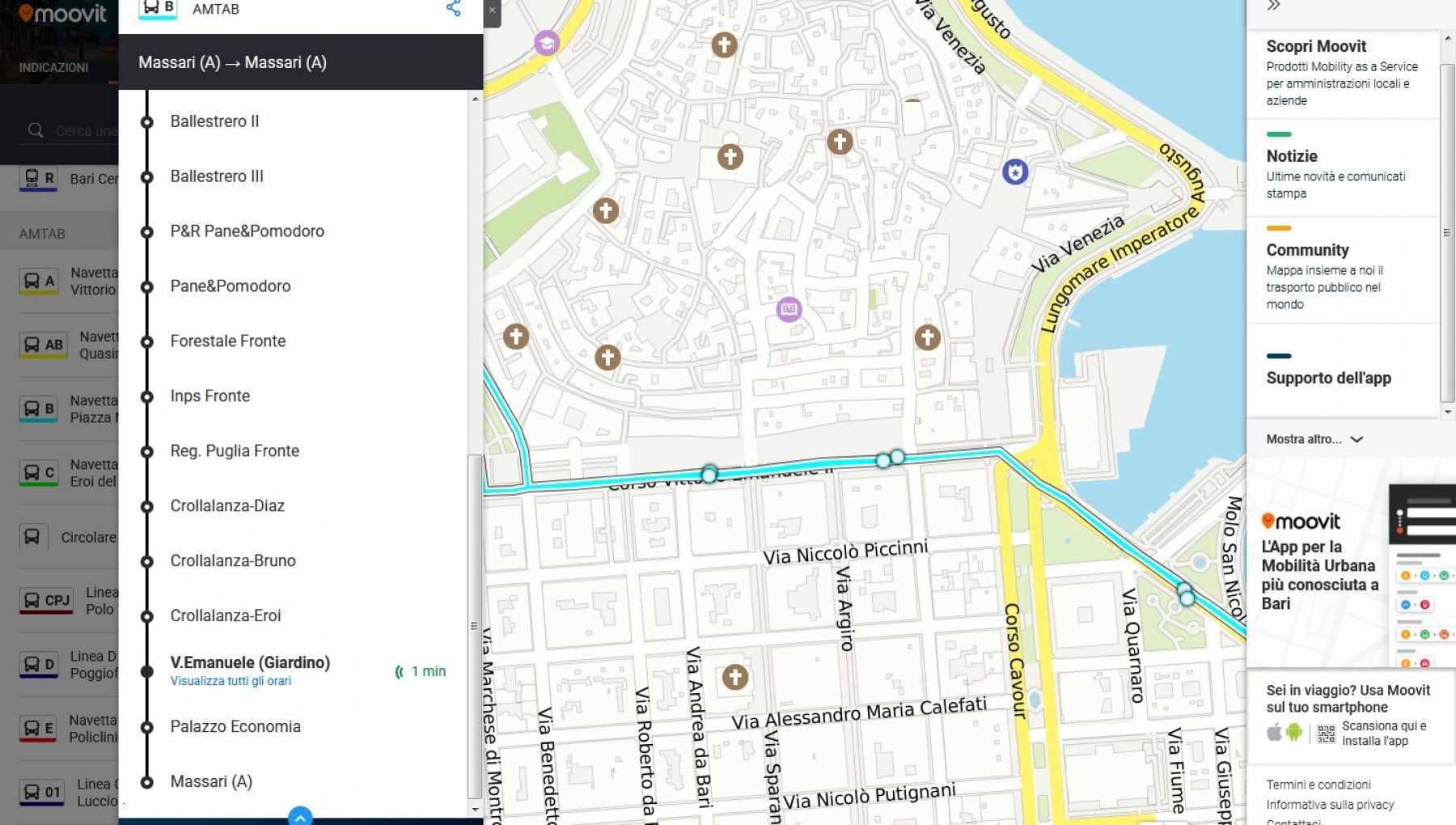
Task: Select the Circolare bus icon
Action: coord(32,537)
